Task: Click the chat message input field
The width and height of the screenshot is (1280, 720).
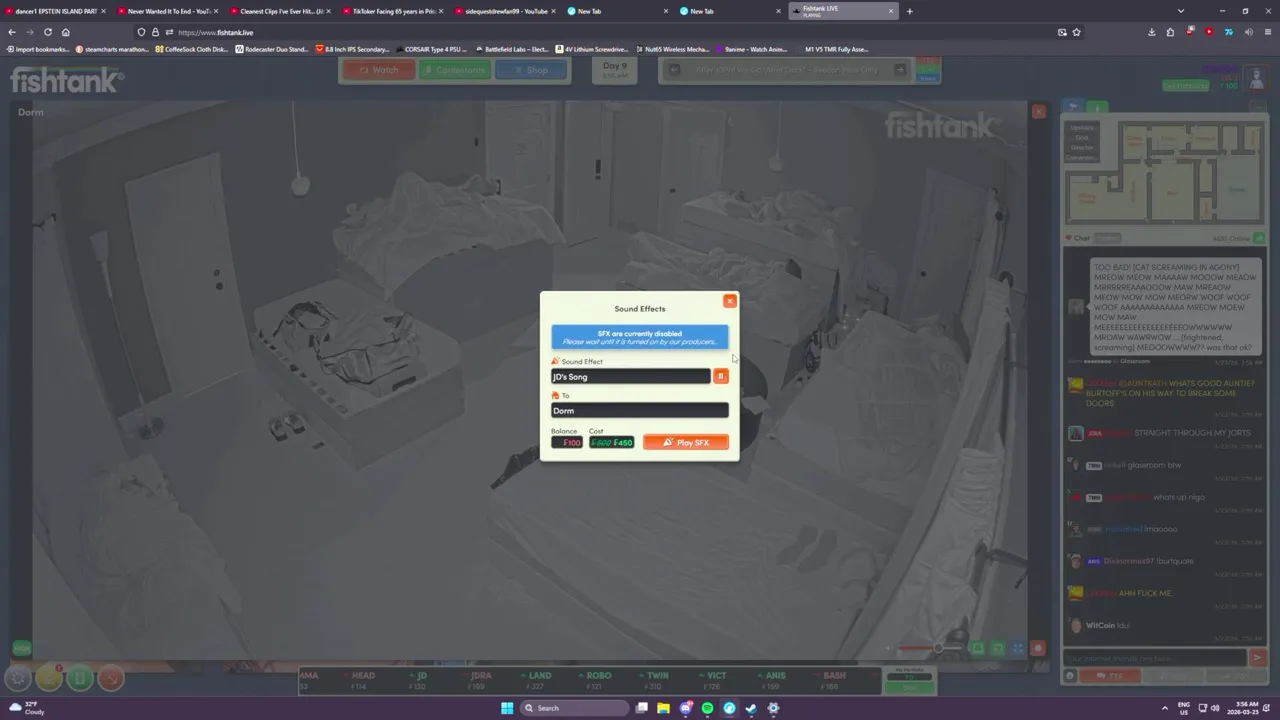Action: point(1154,658)
